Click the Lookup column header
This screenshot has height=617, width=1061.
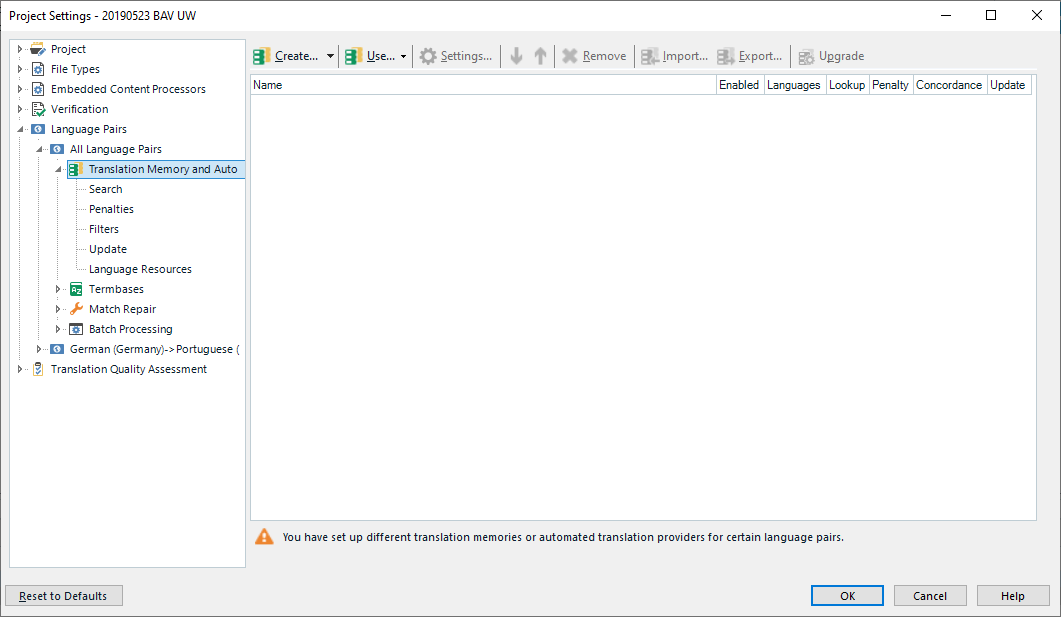[847, 85]
